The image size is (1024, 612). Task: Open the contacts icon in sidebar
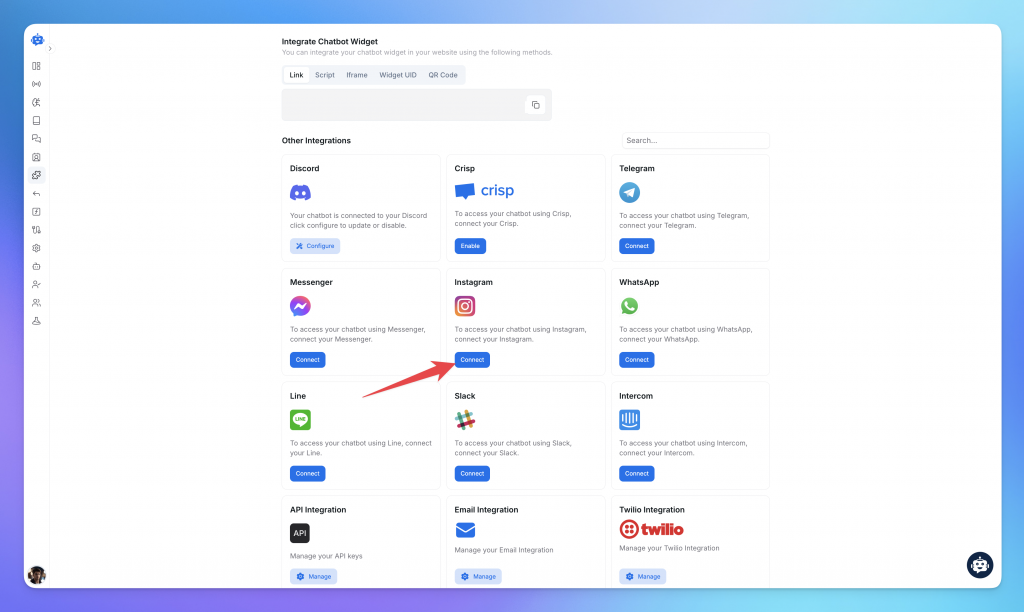(37, 157)
